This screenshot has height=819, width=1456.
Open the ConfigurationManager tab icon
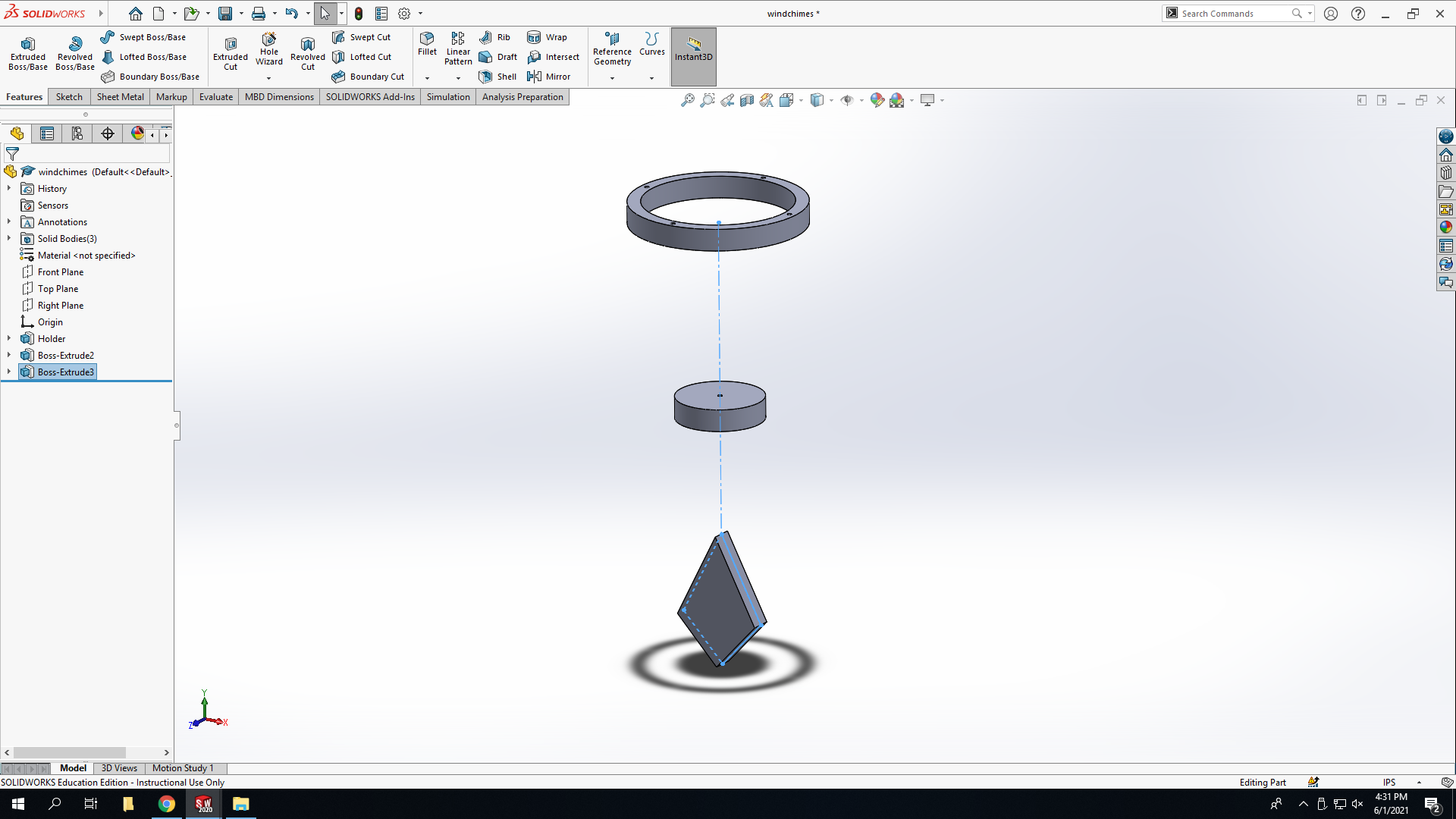click(x=77, y=134)
